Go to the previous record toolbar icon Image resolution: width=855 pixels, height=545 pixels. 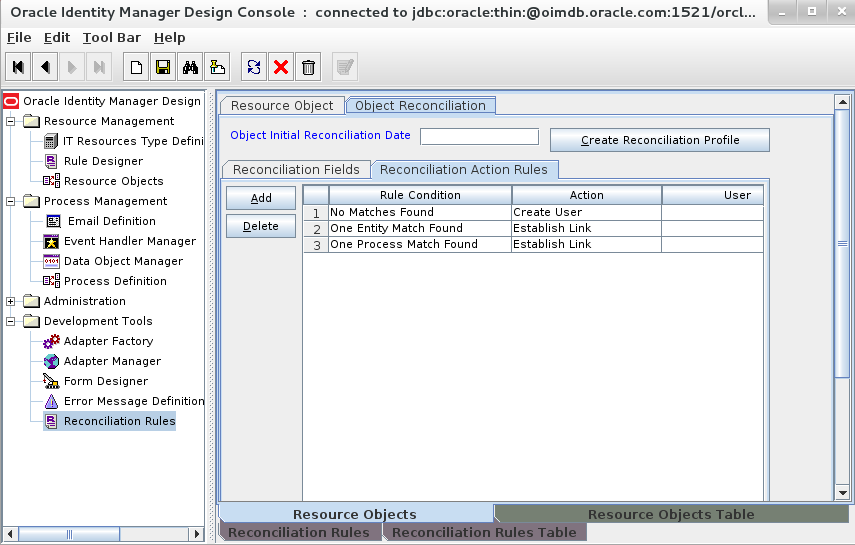[45, 67]
